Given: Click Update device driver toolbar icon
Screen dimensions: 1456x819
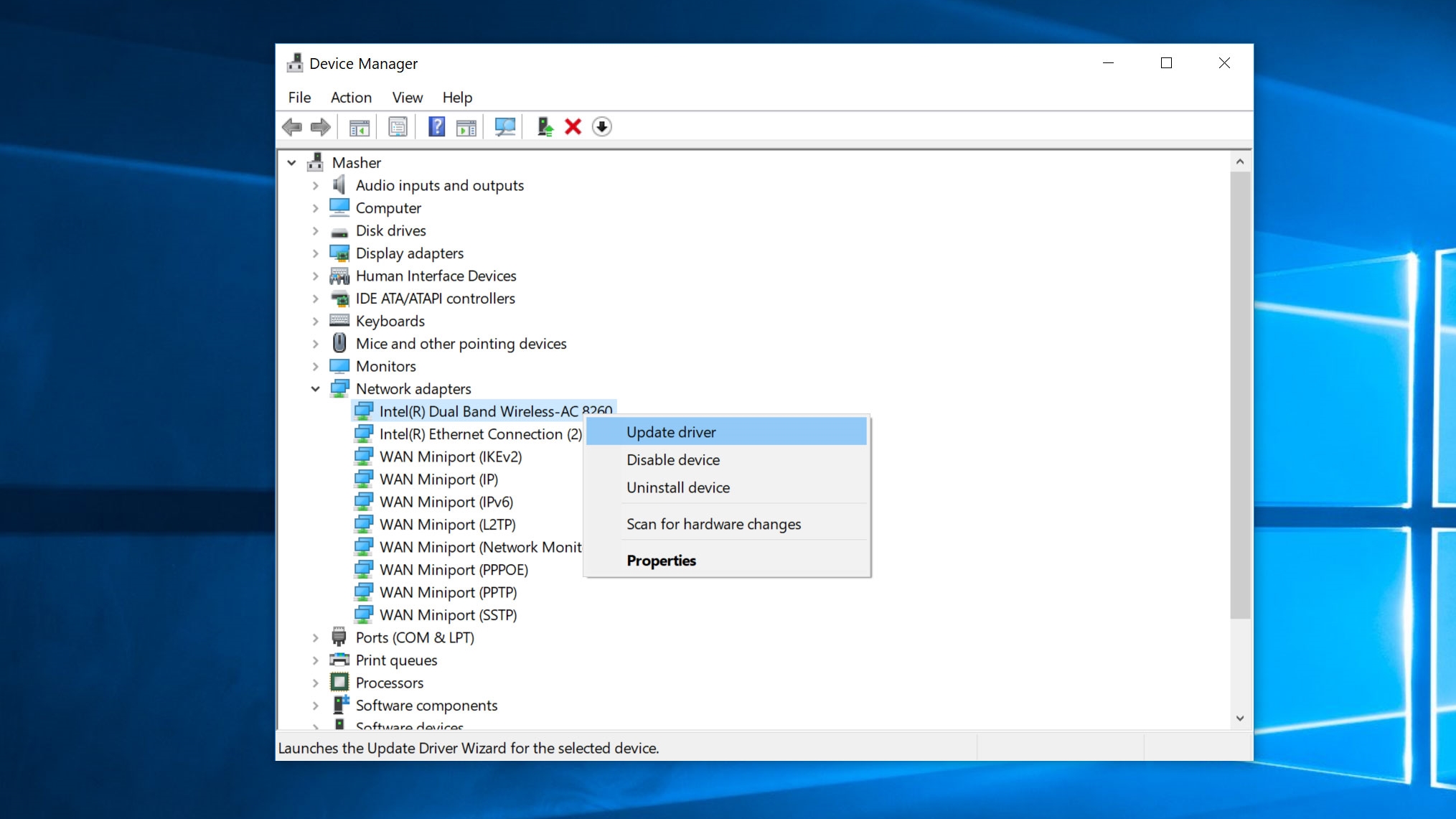Looking at the screenshot, I should (x=545, y=127).
